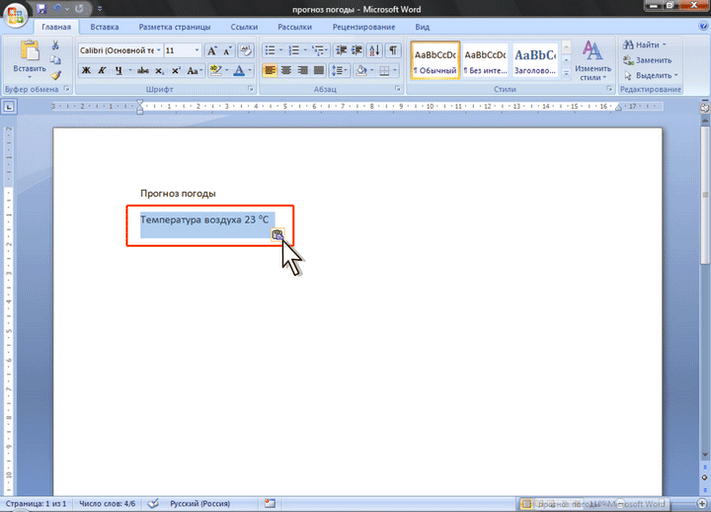Open the font size 11 dropdown
Screen dimensions: 711x512
pyautogui.click(x=197, y=50)
